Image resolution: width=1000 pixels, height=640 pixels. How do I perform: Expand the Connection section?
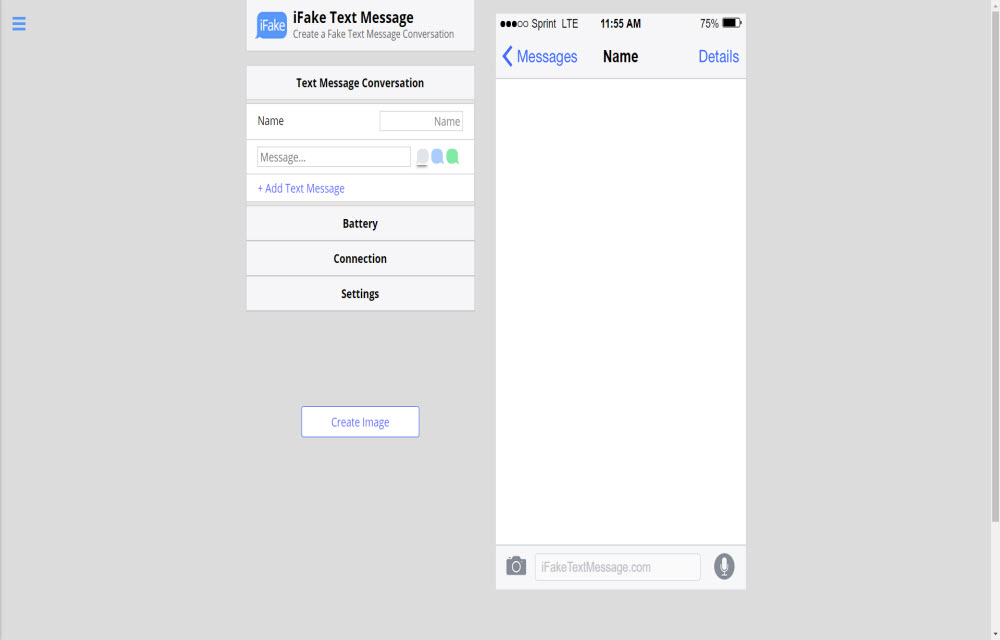(x=360, y=258)
